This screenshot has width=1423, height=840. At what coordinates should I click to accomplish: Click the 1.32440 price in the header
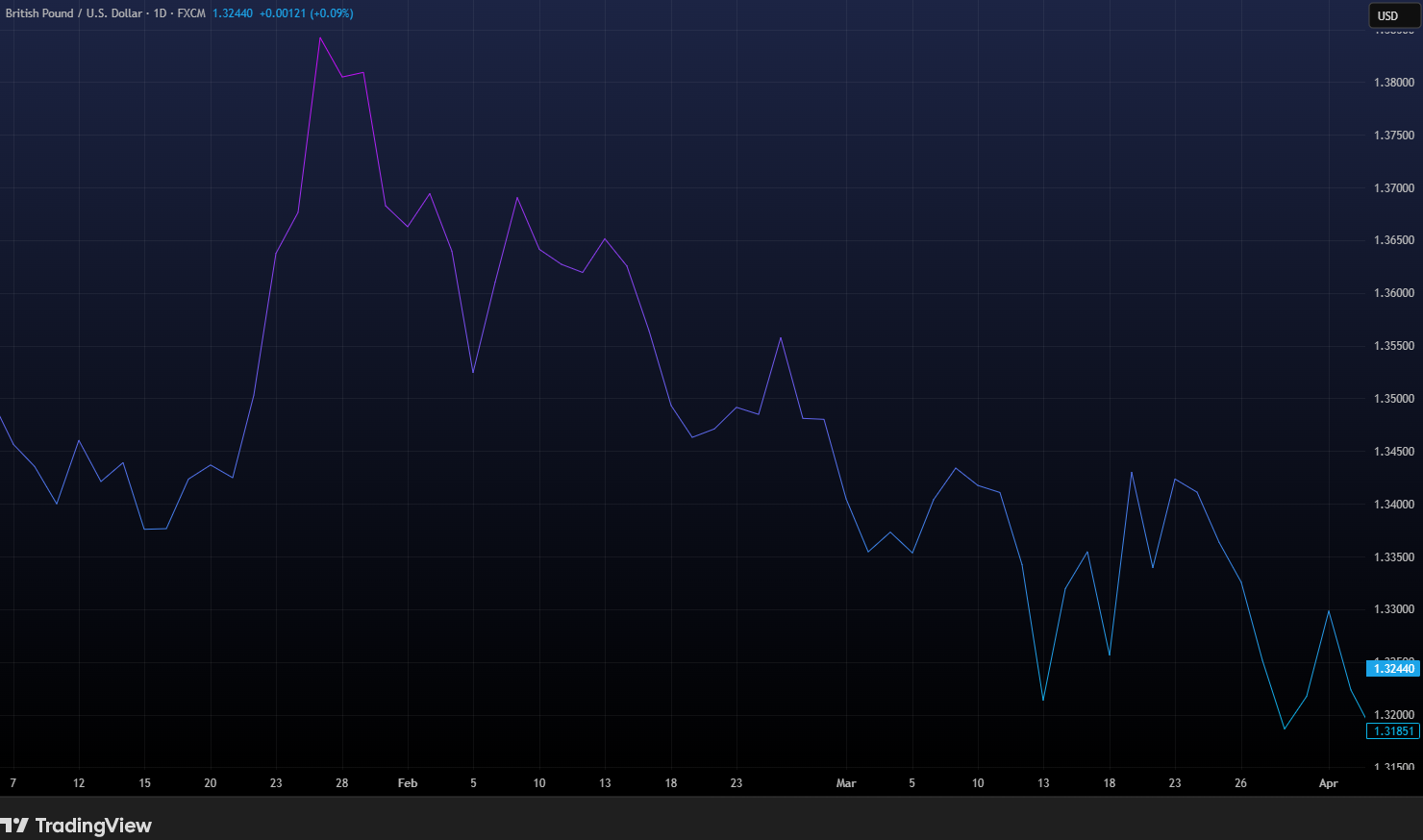[x=233, y=13]
